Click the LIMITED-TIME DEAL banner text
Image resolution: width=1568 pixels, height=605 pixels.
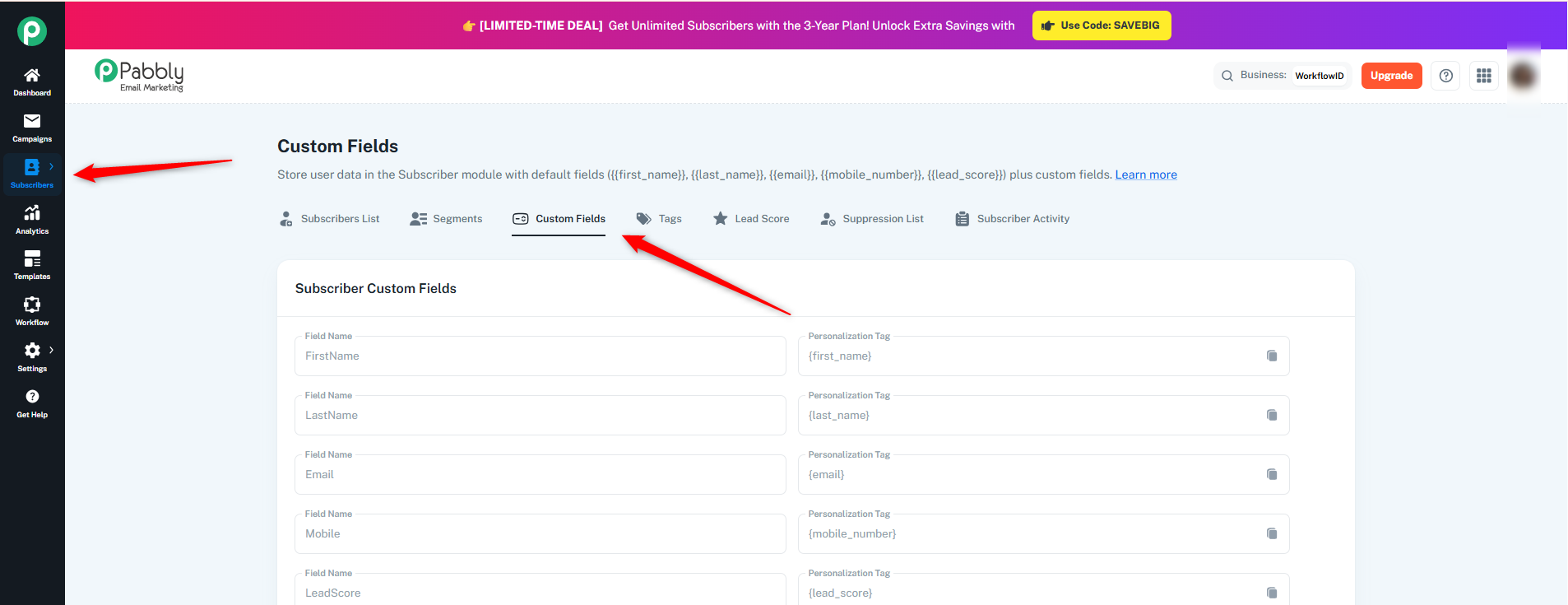pos(541,26)
